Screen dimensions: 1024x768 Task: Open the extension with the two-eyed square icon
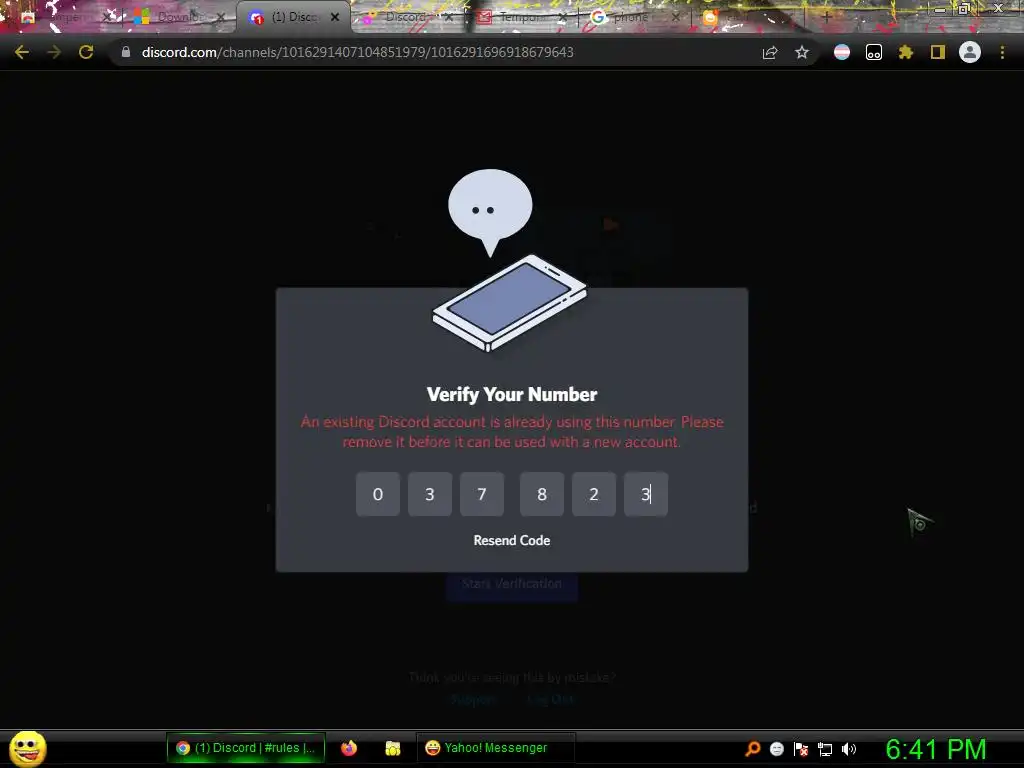pos(874,52)
